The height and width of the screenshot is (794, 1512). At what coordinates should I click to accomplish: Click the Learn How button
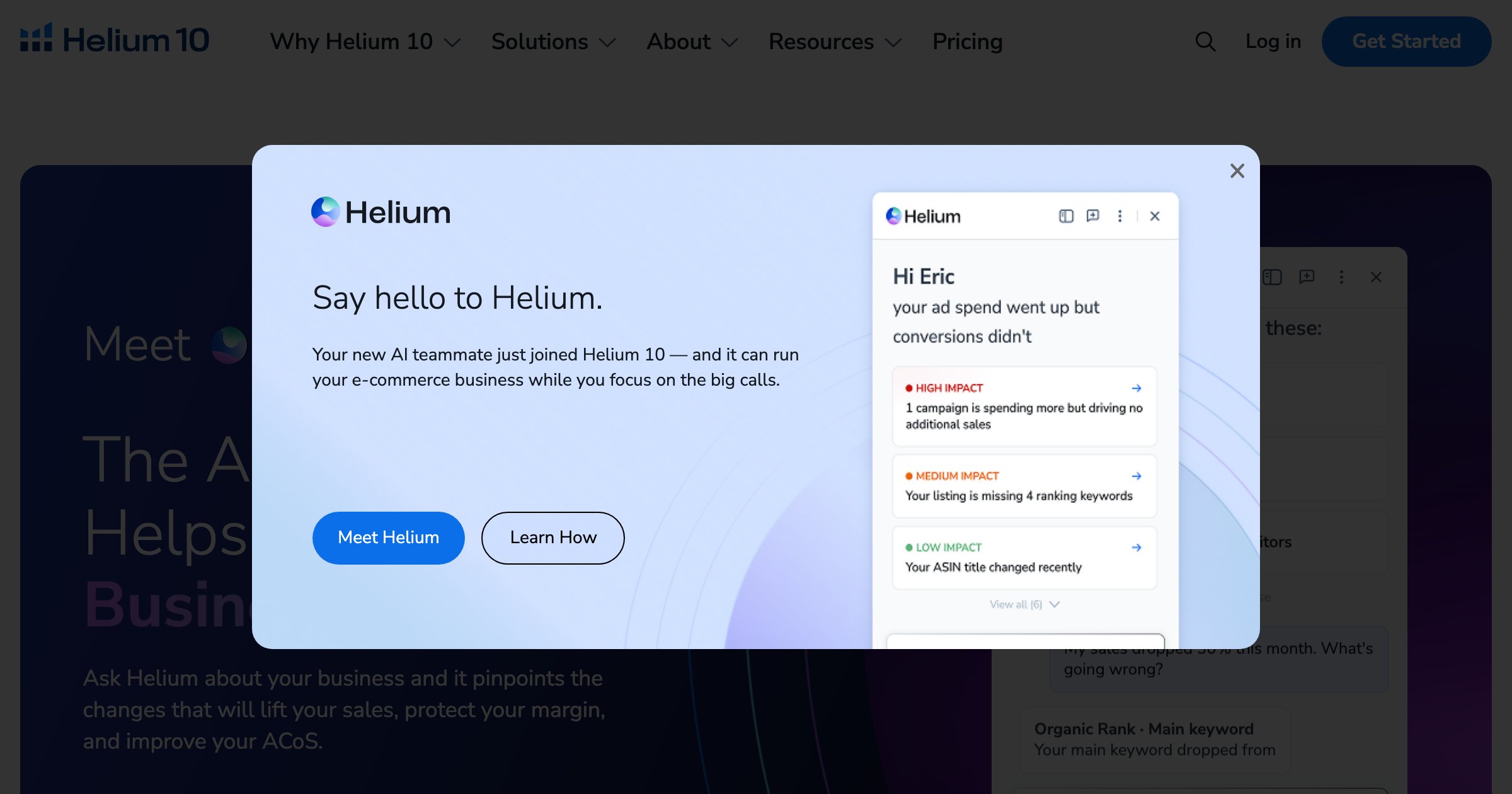coord(553,538)
